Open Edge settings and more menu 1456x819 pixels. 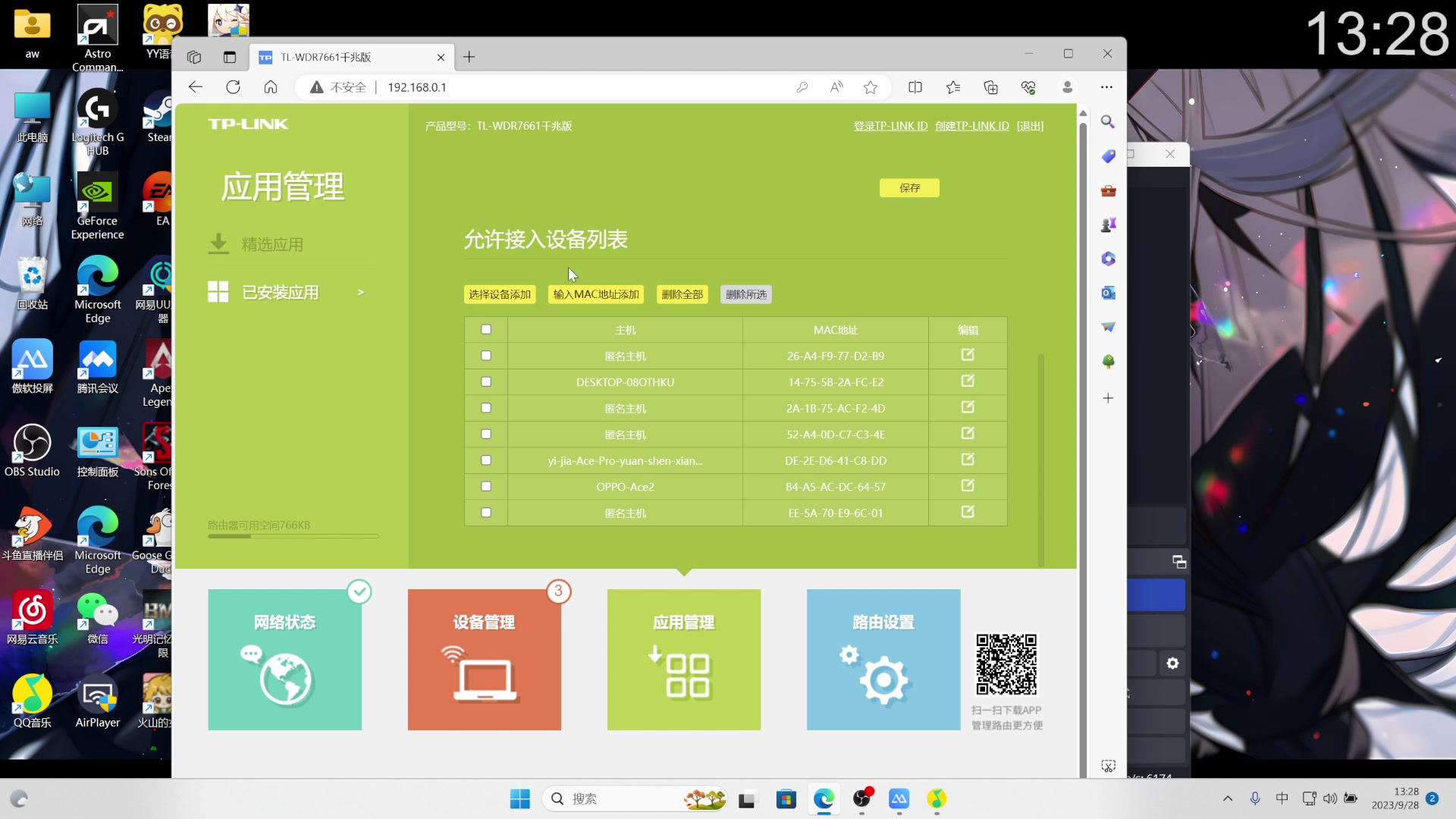pyautogui.click(x=1106, y=87)
